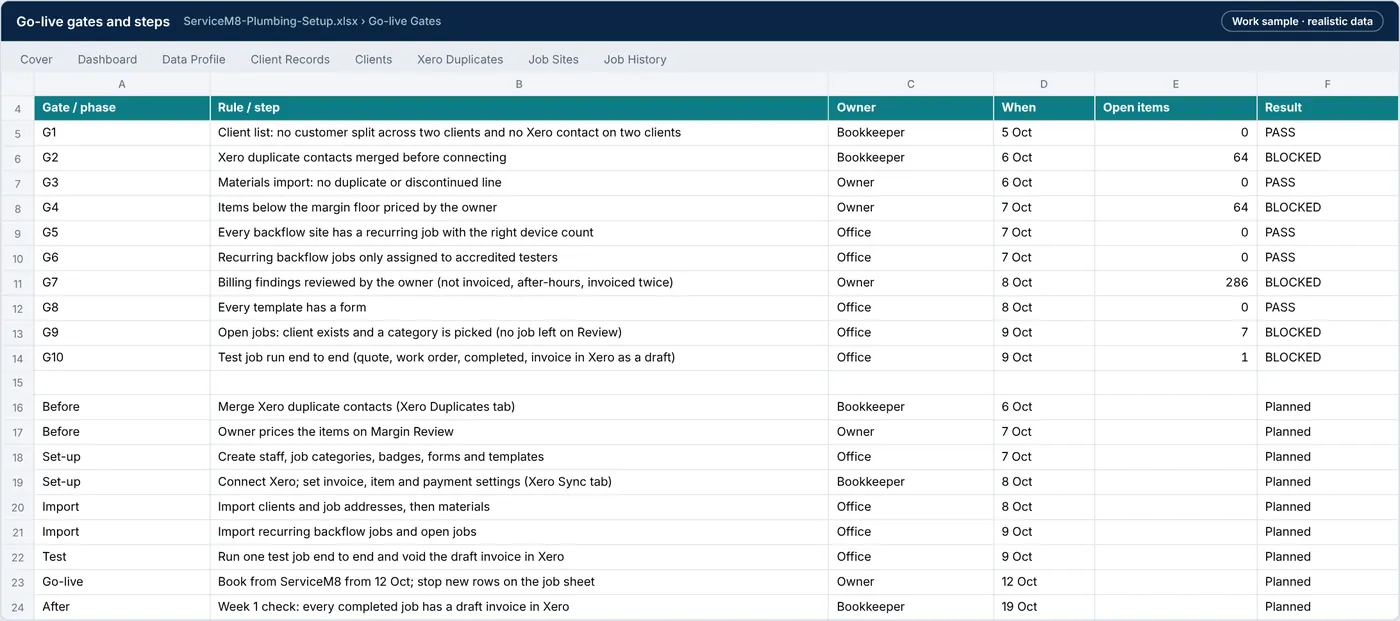
Task: Select the open items value 7
Action: (1176, 333)
